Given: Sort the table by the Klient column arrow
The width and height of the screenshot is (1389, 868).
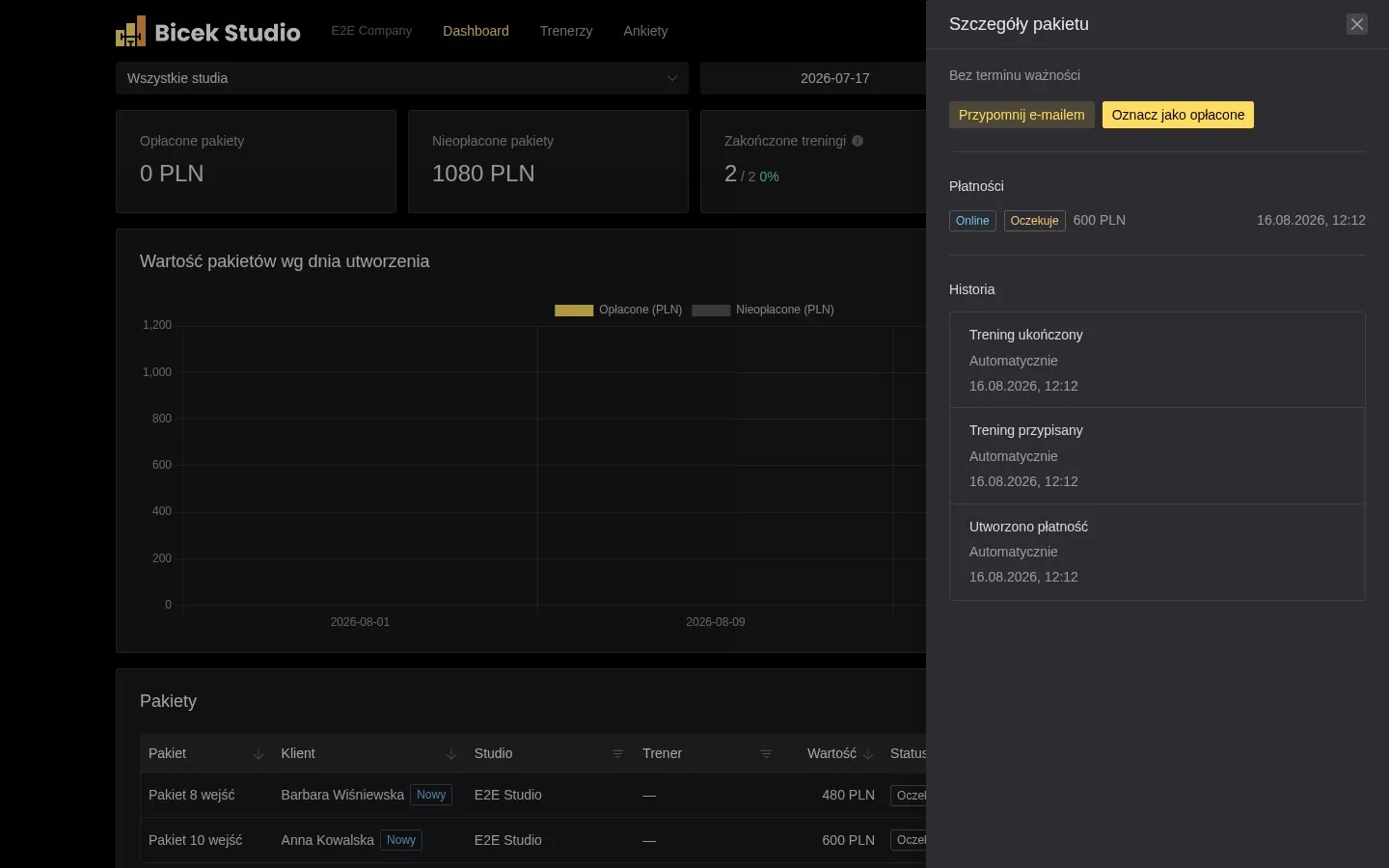Looking at the screenshot, I should coord(451,754).
